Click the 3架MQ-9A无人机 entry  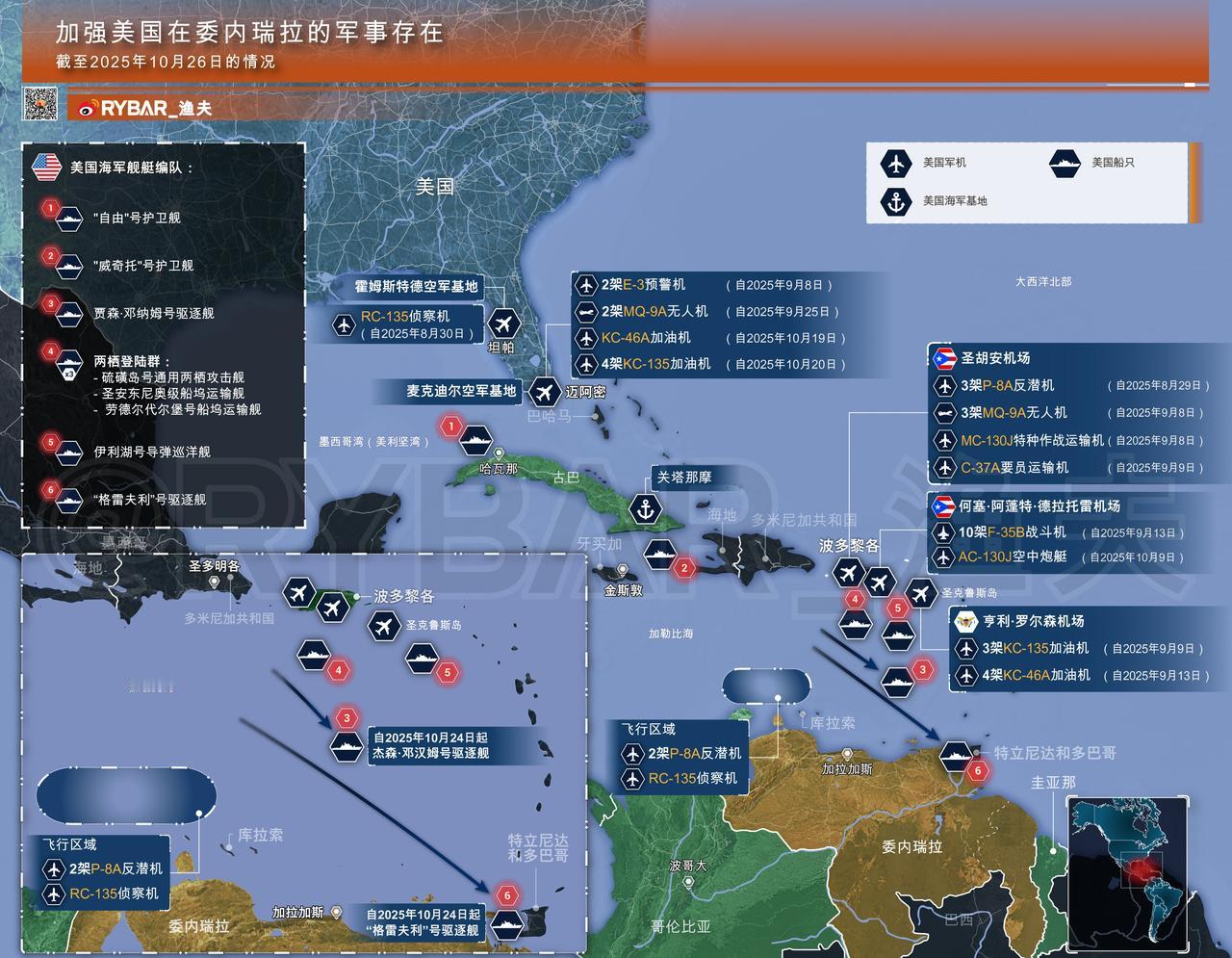click(x=1014, y=412)
